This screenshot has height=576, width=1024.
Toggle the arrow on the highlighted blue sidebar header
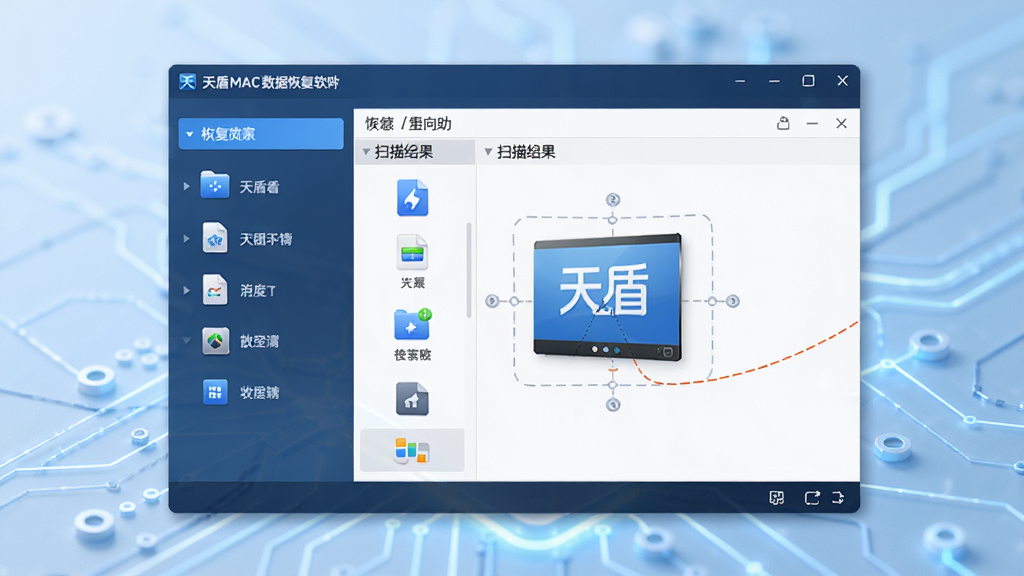[x=189, y=134]
